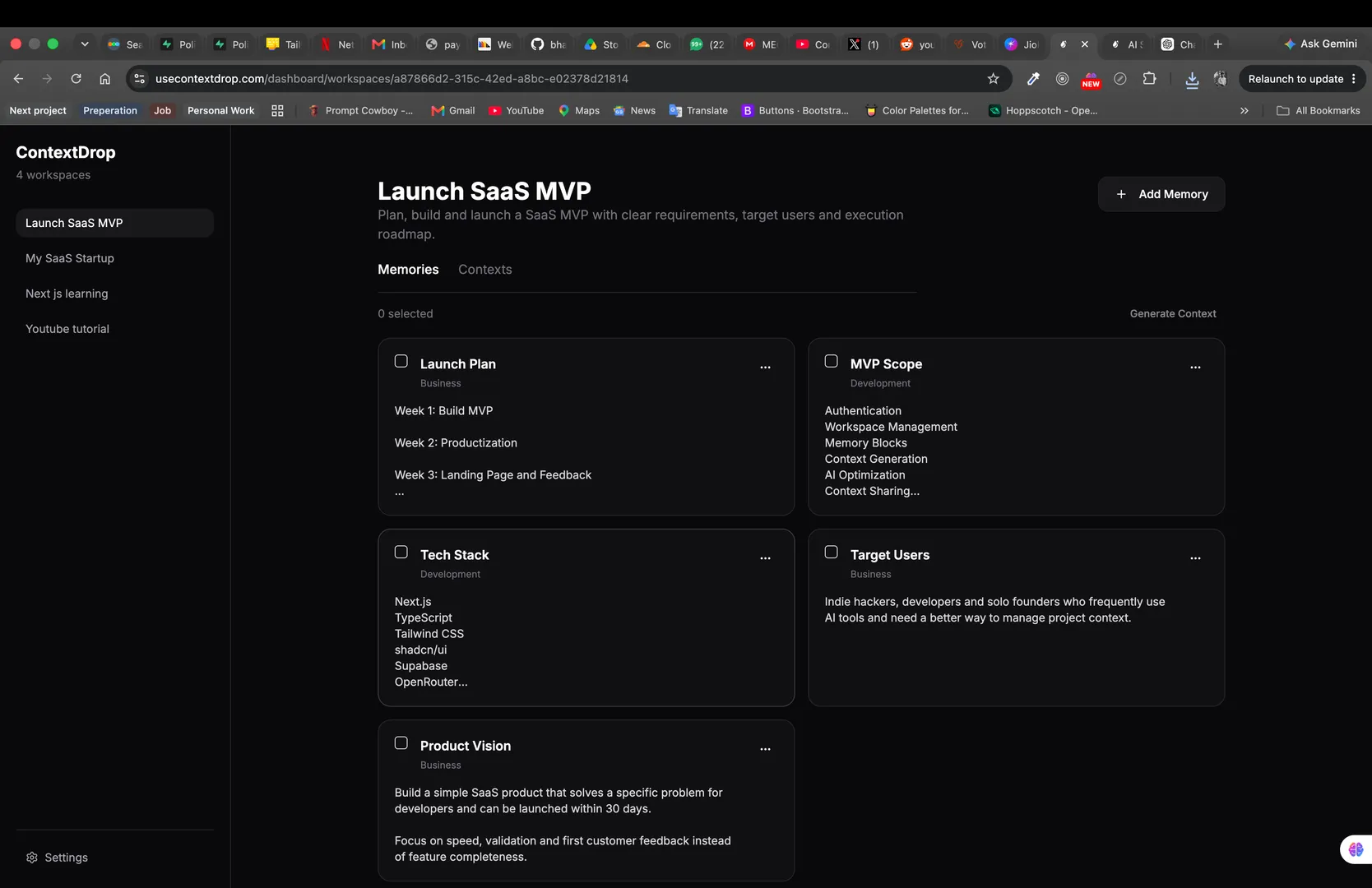Open the Color Palettes bookmark
The image size is (1372, 888).
tap(917, 110)
